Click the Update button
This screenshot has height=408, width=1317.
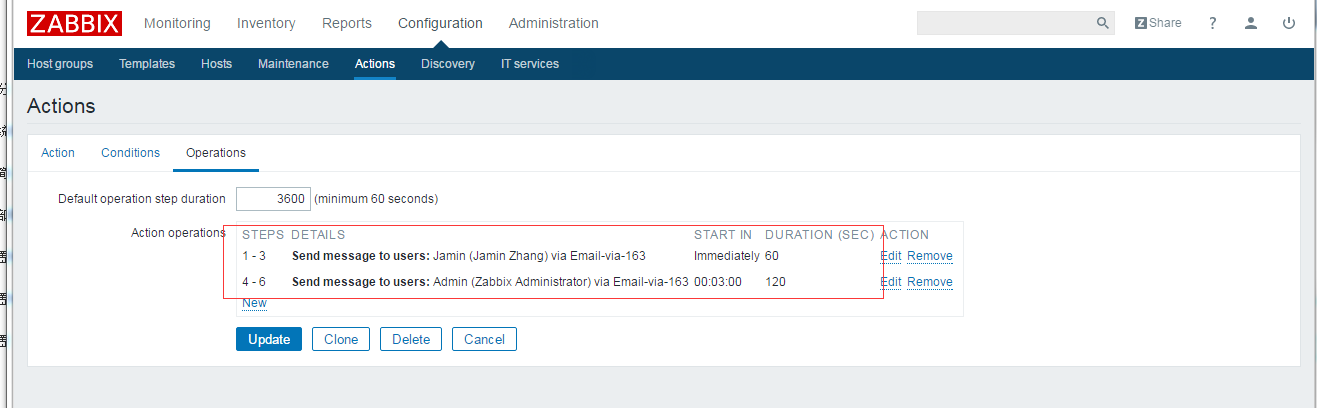coord(269,339)
